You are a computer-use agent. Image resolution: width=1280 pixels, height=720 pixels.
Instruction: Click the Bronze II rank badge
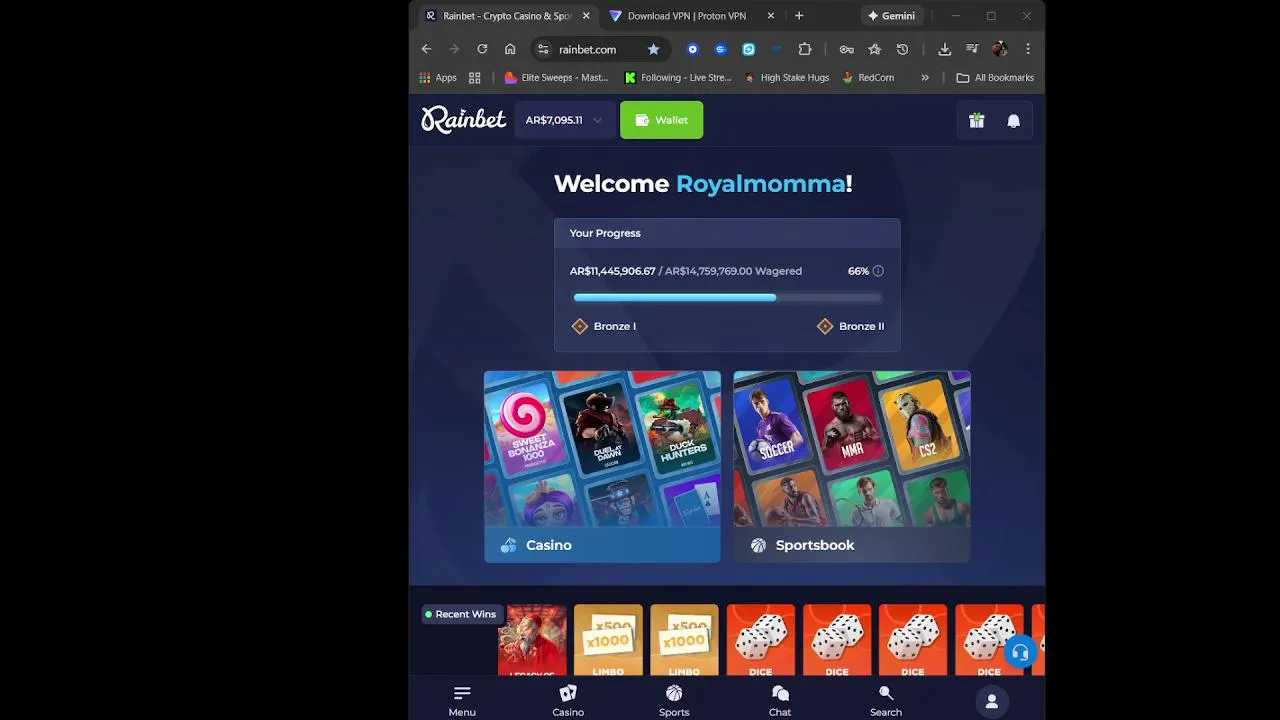pyautogui.click(x=850, y=326)
